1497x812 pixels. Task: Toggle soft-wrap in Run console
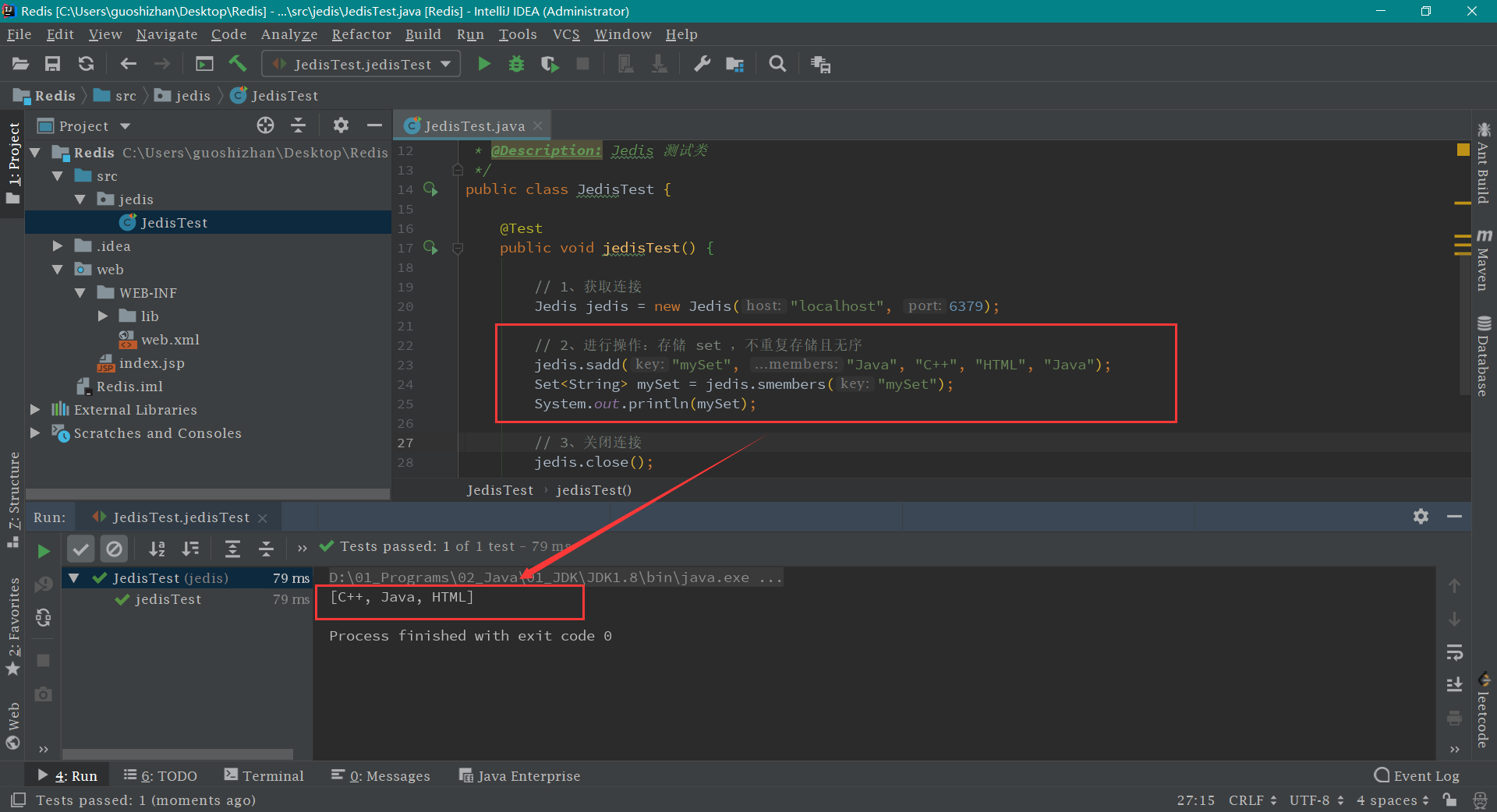point(1454,651)
